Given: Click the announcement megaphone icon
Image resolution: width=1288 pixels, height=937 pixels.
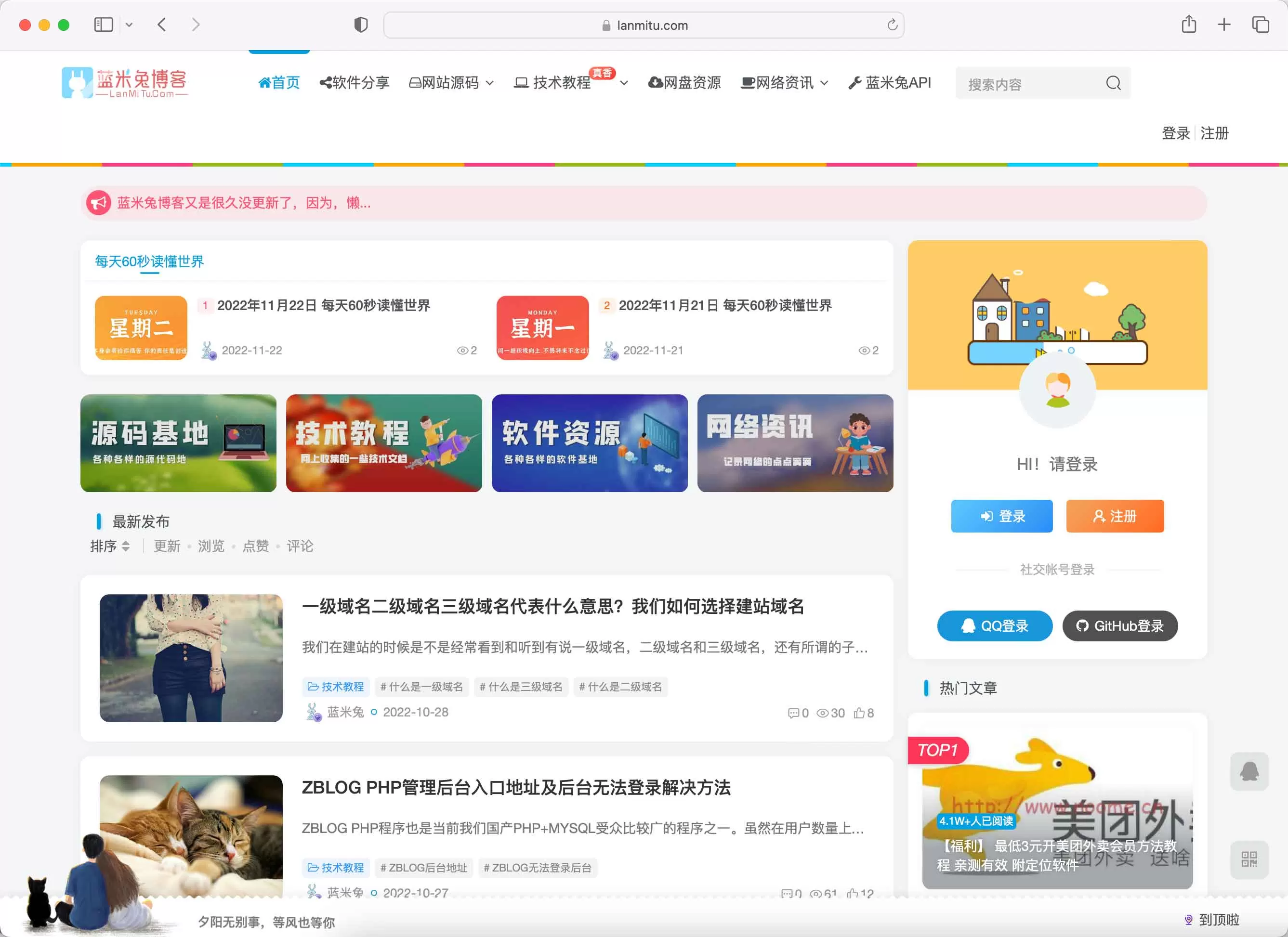Looking at the screenshot, I should 99,203.
